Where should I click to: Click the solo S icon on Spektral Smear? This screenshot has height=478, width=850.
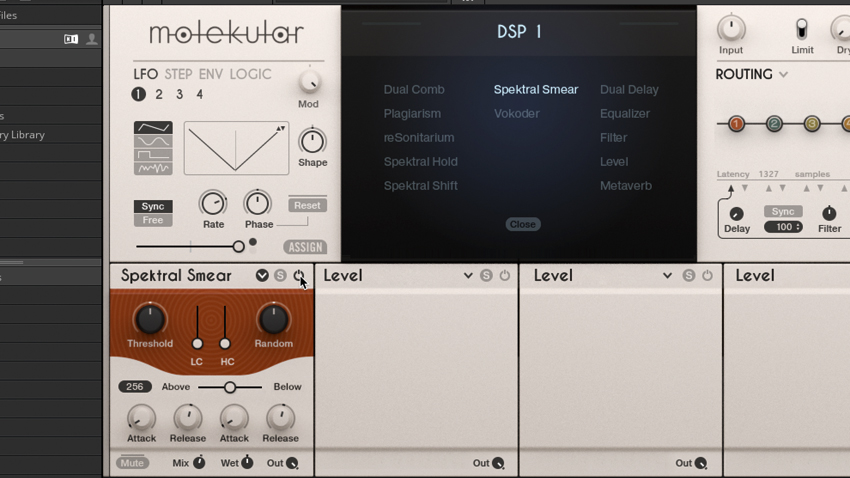280,275
